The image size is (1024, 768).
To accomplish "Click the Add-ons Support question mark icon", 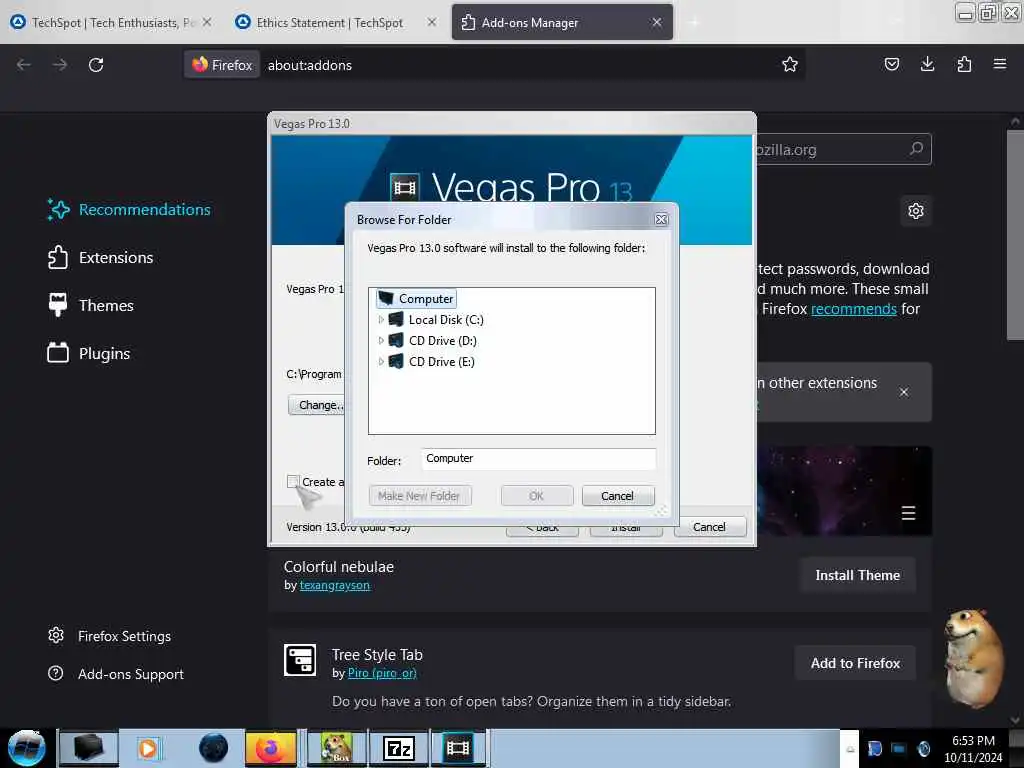I will click(x=56, y=673).
